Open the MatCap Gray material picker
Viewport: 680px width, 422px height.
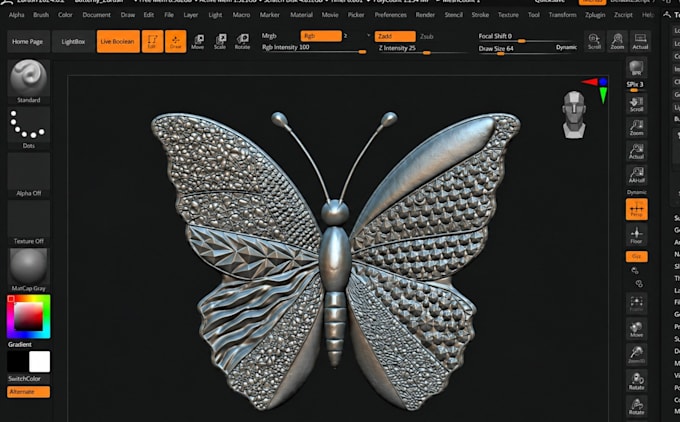click(29, 270)
